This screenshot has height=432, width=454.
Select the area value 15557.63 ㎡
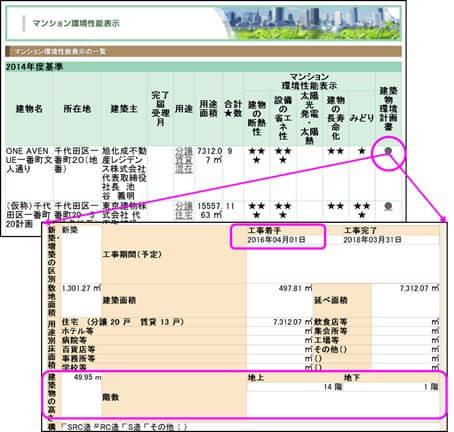[210, 210]
